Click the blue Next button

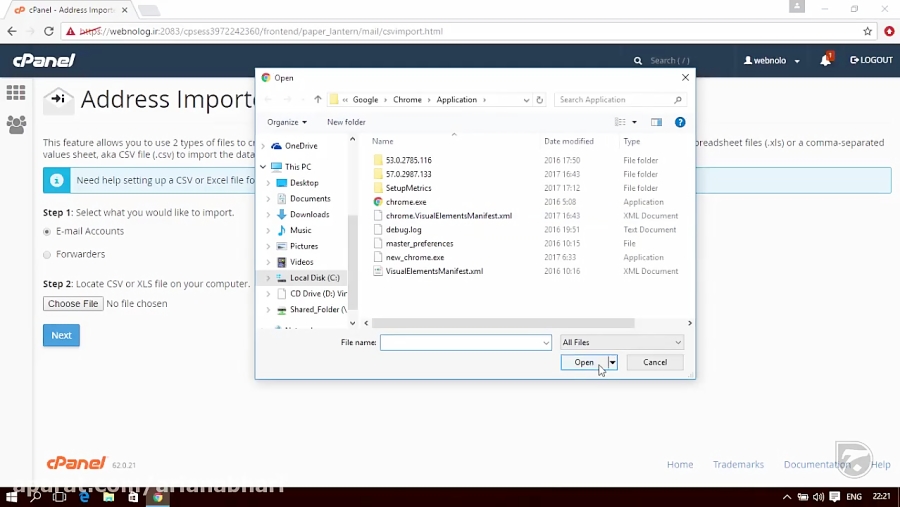click(x=61, y=335)
